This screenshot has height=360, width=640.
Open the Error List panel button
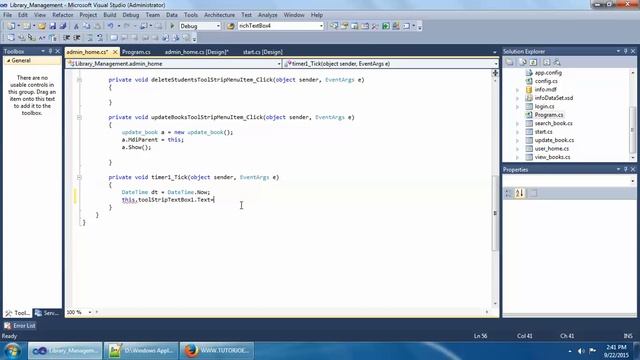tap(20, 326)
